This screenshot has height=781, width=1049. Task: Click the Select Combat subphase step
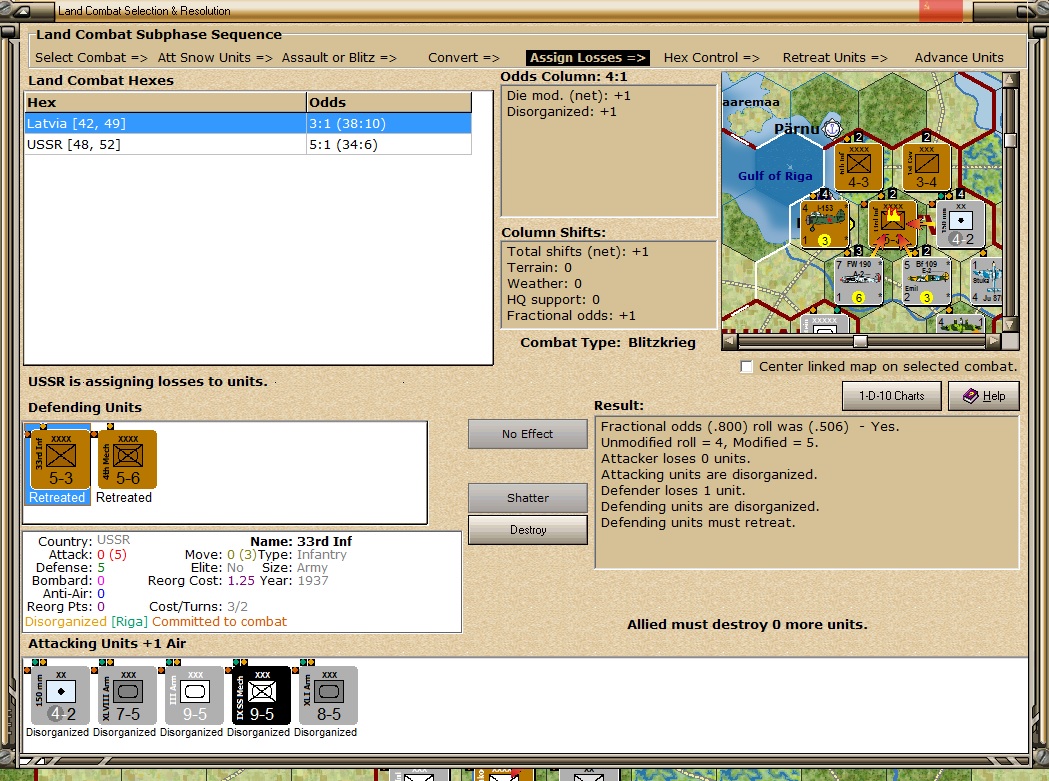point(91,58)
